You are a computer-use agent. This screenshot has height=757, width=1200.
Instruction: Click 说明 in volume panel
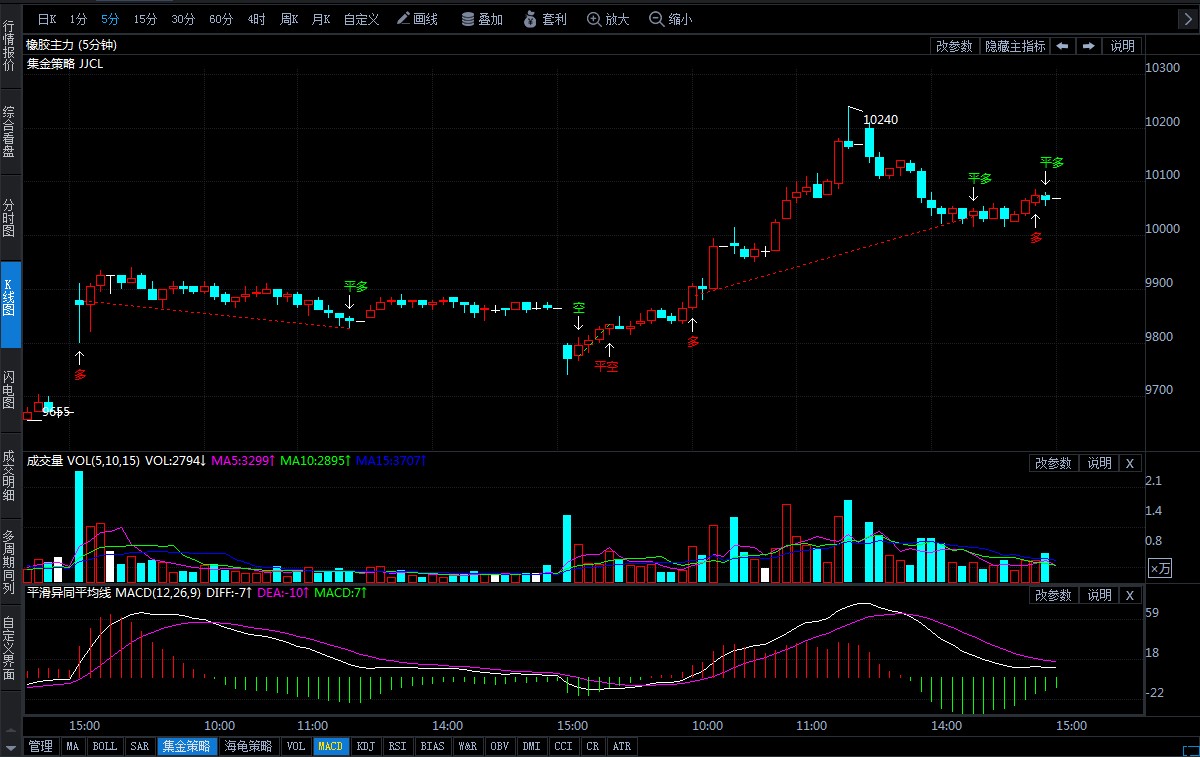point(1098,463)
